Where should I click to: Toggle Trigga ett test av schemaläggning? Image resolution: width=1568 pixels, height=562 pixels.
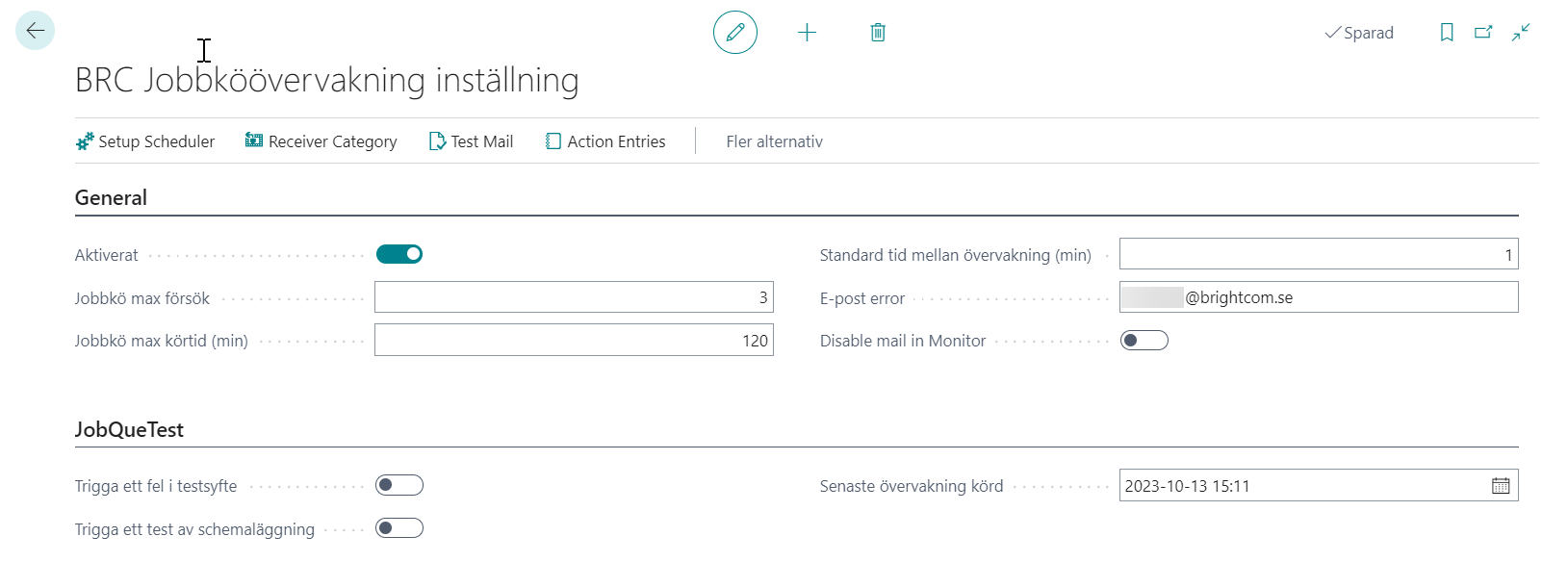click(399, 527)
